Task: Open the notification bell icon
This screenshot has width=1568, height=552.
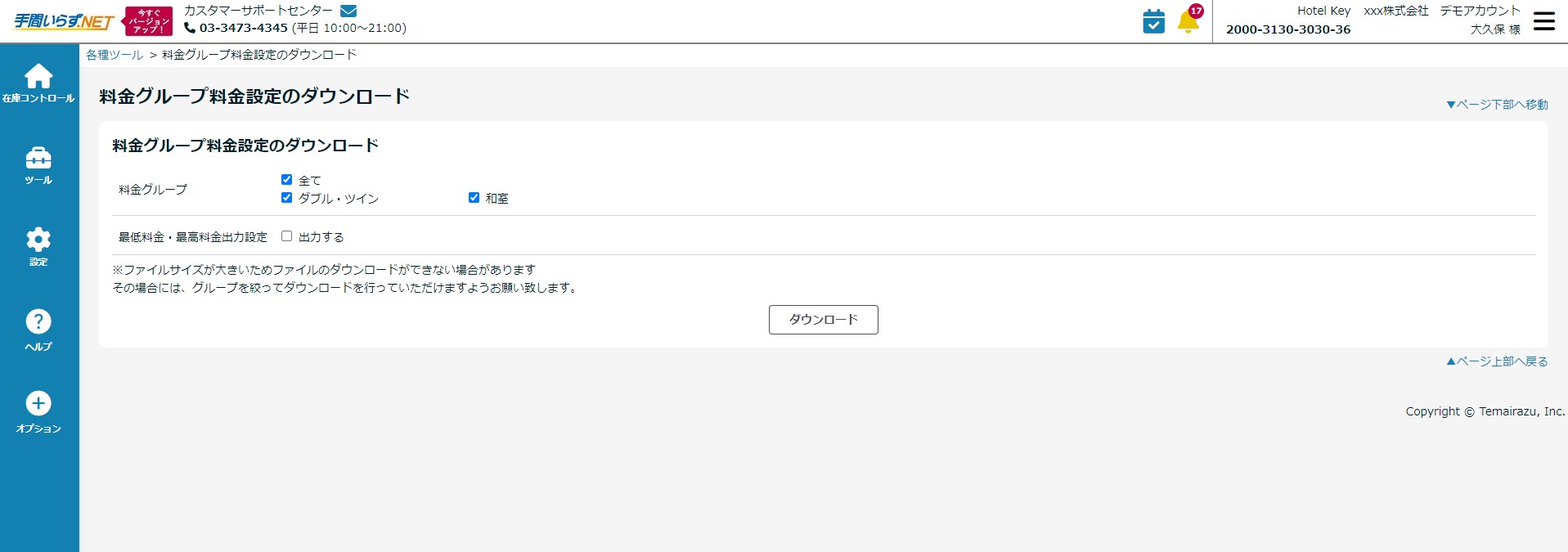Action: (x=1188, y=21)
